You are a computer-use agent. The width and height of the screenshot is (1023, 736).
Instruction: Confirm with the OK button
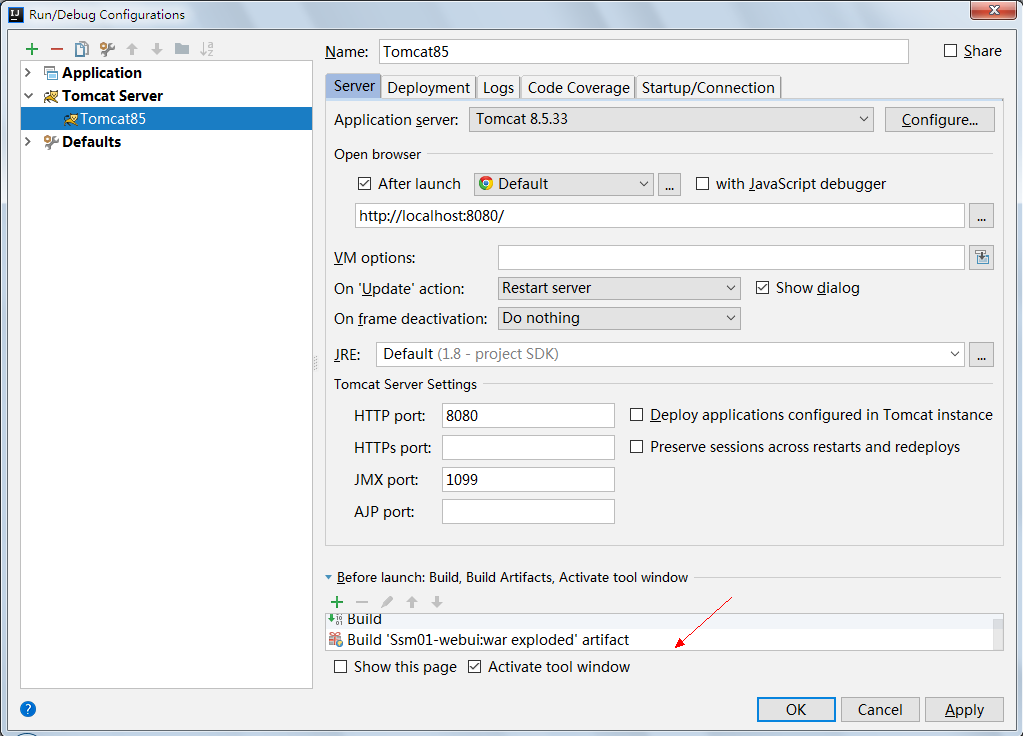click(x=796, y=709)
